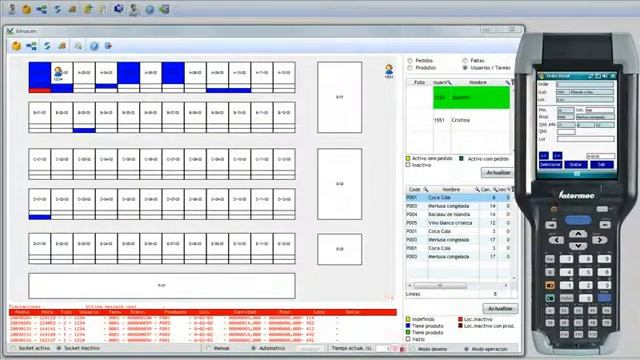The width and height of the screenshot is (640, 360).
Task: Click the sync arrows icon in the main toolbar
Action: tap(57, 9)
